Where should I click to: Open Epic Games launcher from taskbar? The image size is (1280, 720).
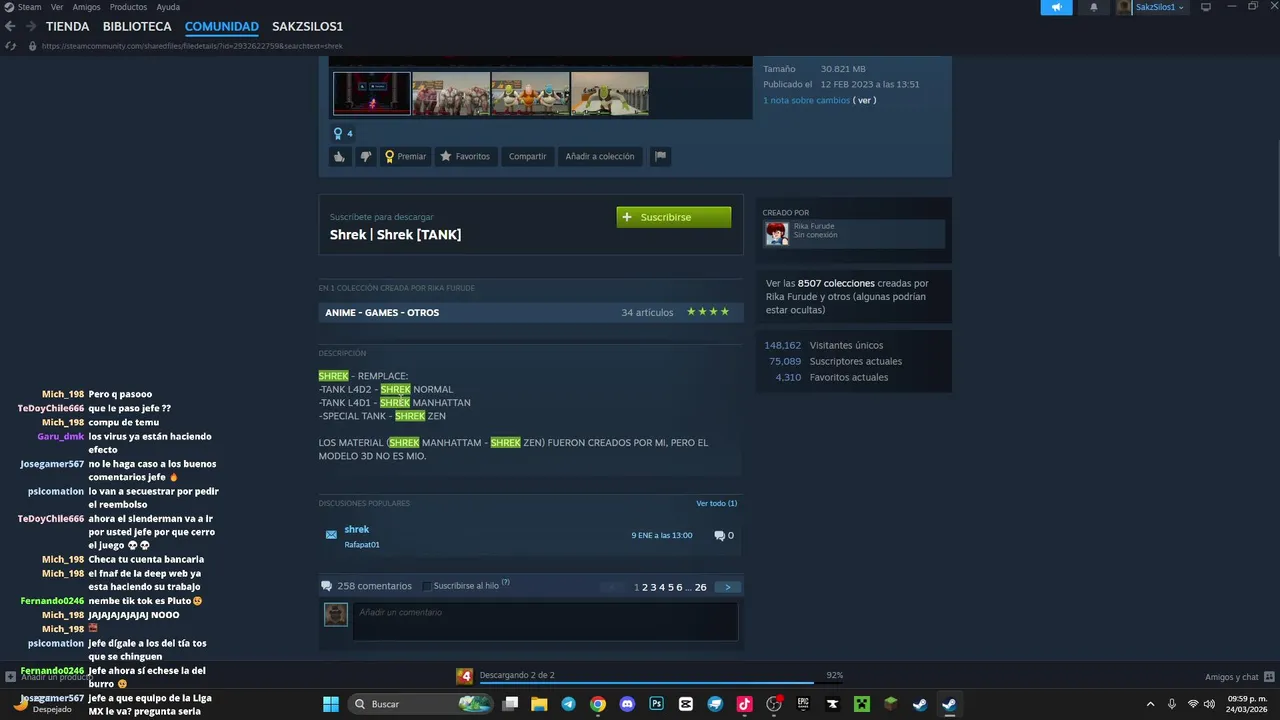click(803, 704)
